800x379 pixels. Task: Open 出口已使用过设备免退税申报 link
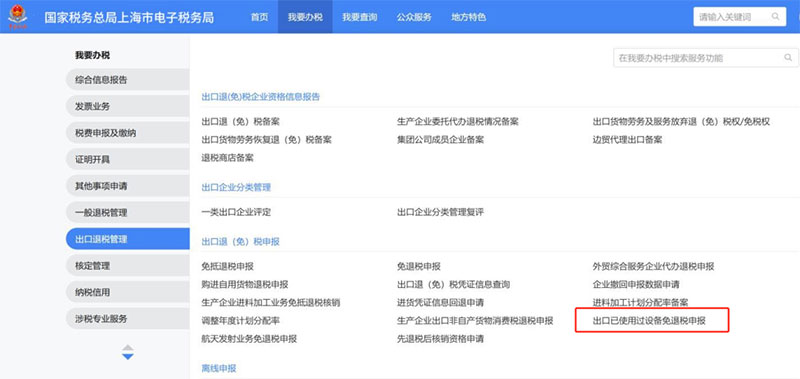click(x=649, y=321)
